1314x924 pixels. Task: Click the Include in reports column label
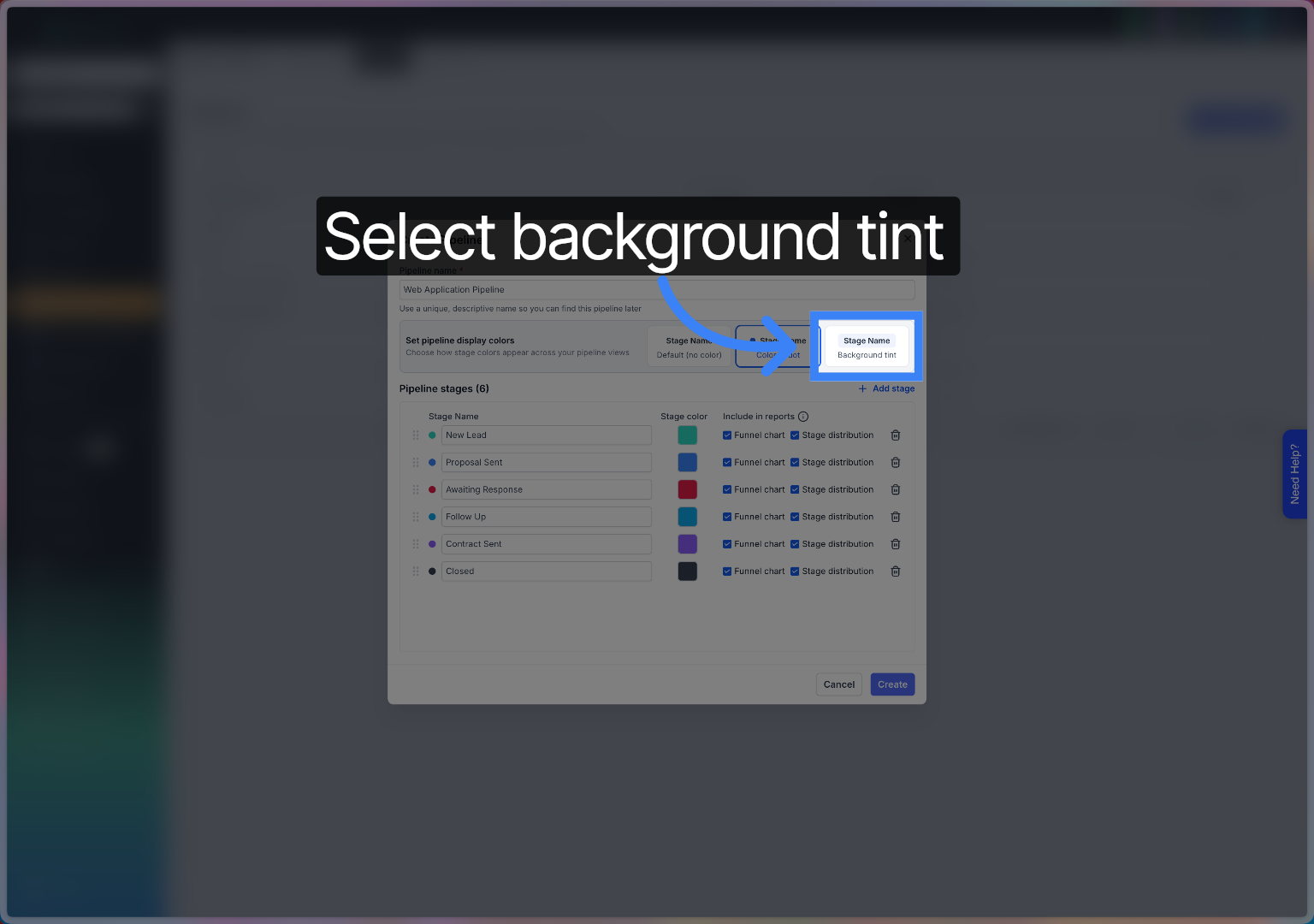pos(759,417)
